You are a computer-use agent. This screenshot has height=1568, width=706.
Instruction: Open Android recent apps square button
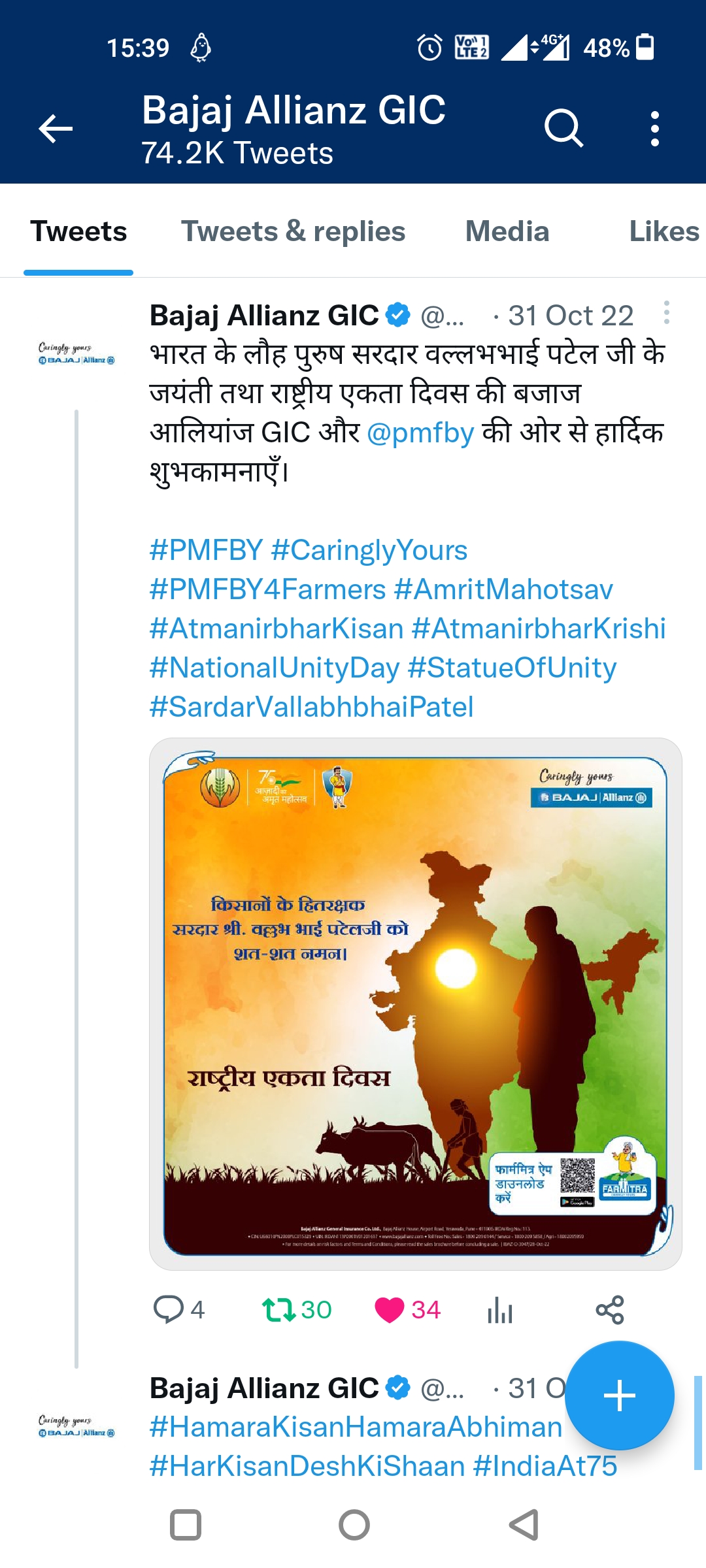185,1526
